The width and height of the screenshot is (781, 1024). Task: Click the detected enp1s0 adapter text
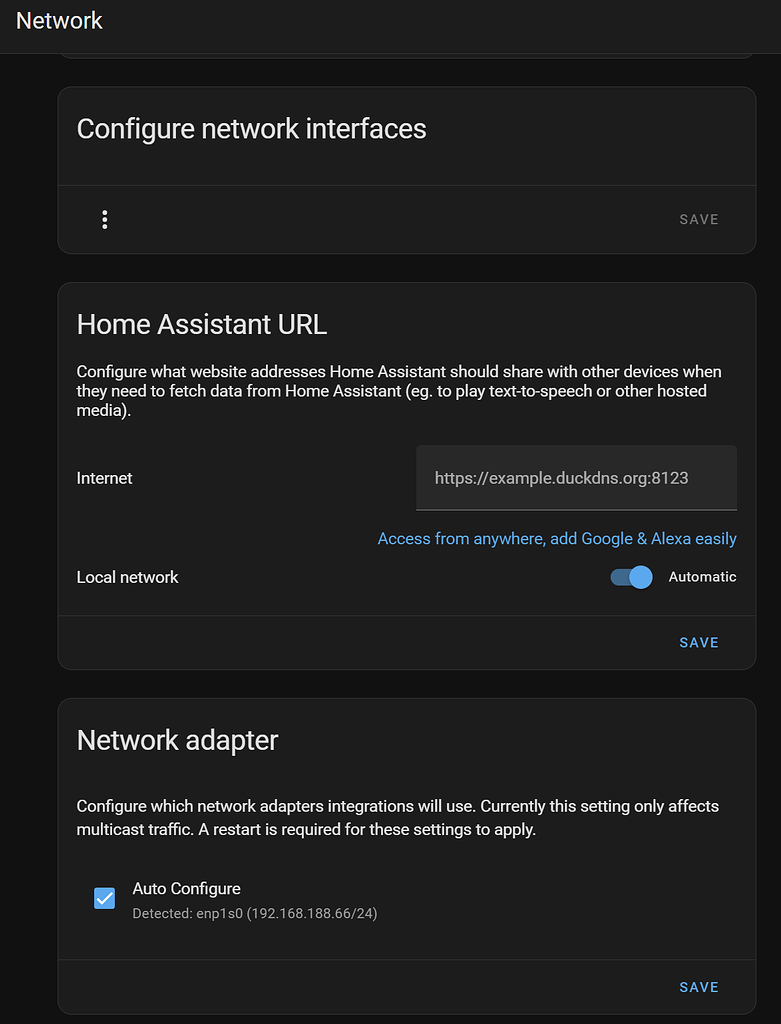tap(254, 913)
